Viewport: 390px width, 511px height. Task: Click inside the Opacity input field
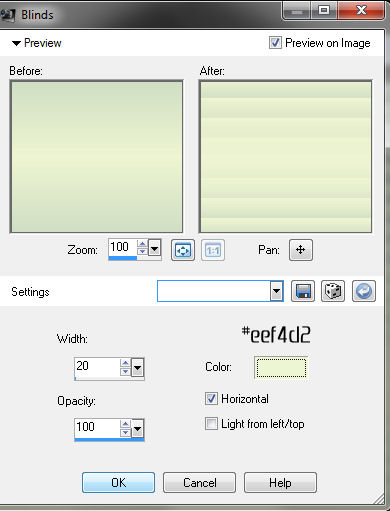97,427
